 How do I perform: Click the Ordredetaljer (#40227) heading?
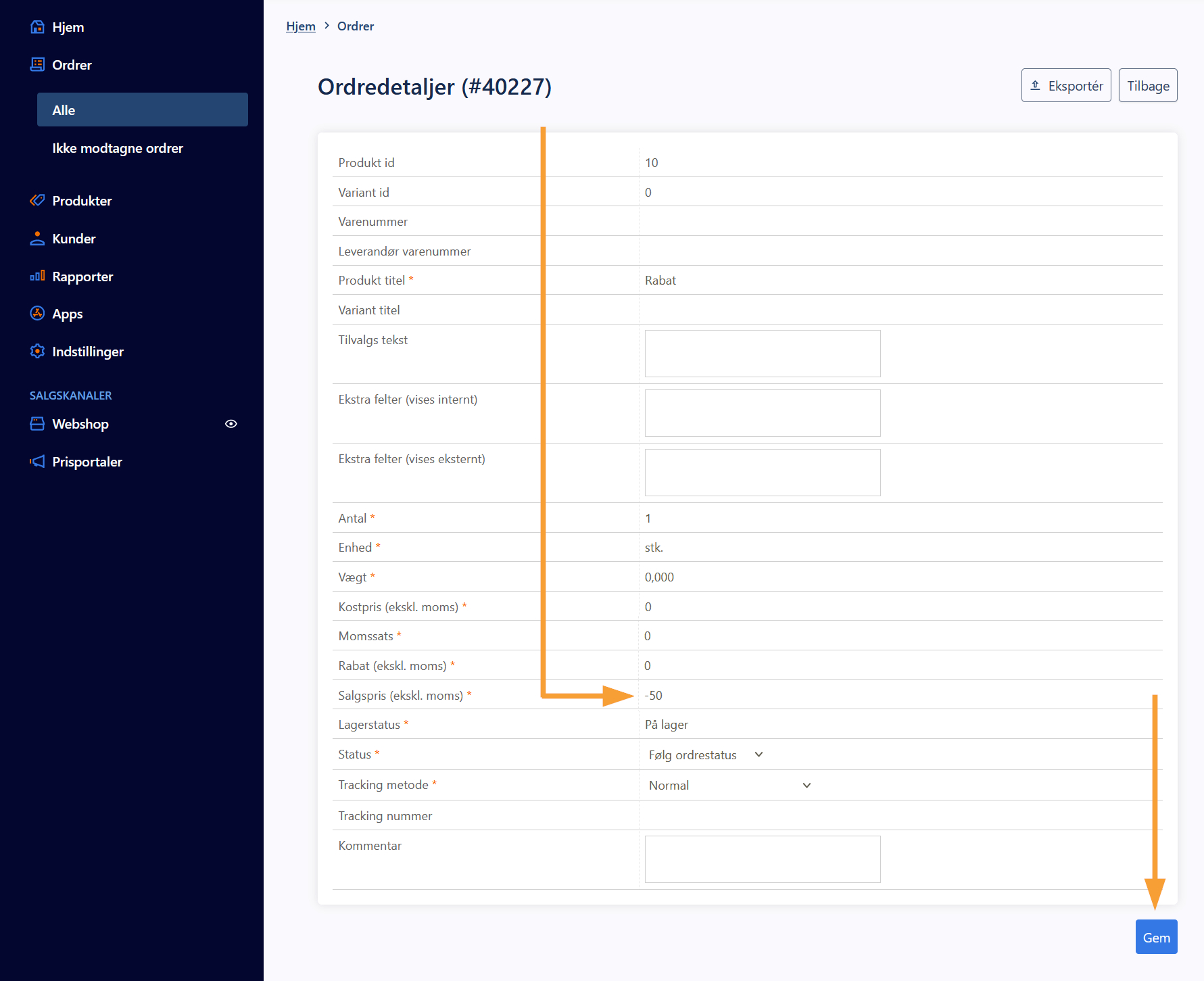pyautogui.click(x=435, y=87)
